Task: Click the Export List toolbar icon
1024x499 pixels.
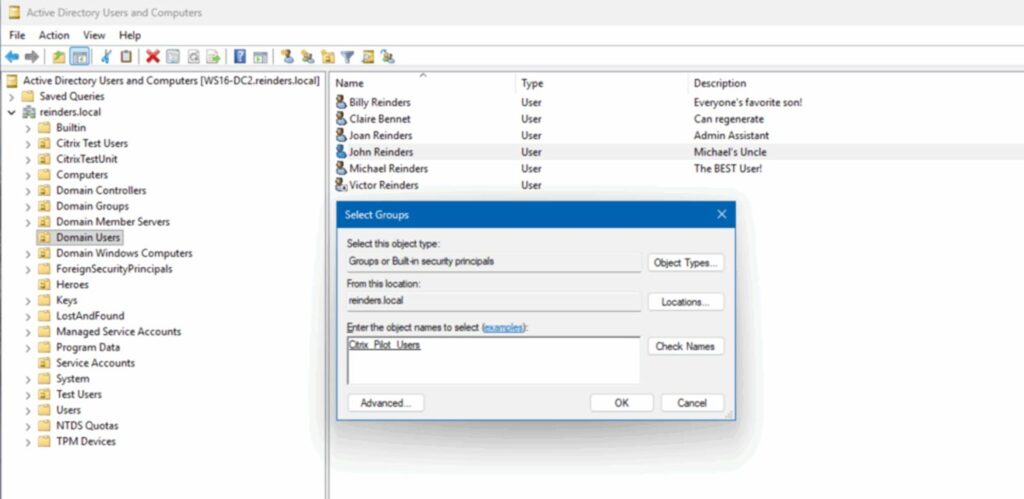Action: pos(213,57)
